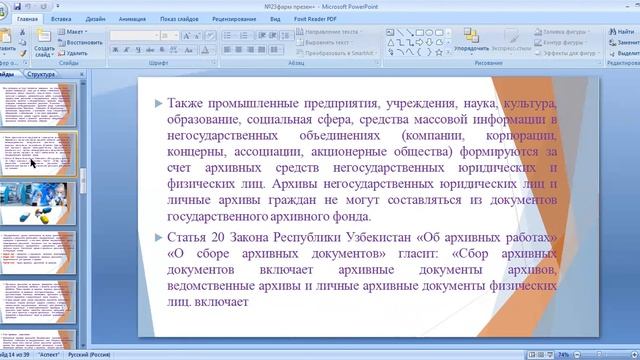The height and width of the screenshot is (360, 640).
Task: Open line spacing options
Action: [286, 36]
